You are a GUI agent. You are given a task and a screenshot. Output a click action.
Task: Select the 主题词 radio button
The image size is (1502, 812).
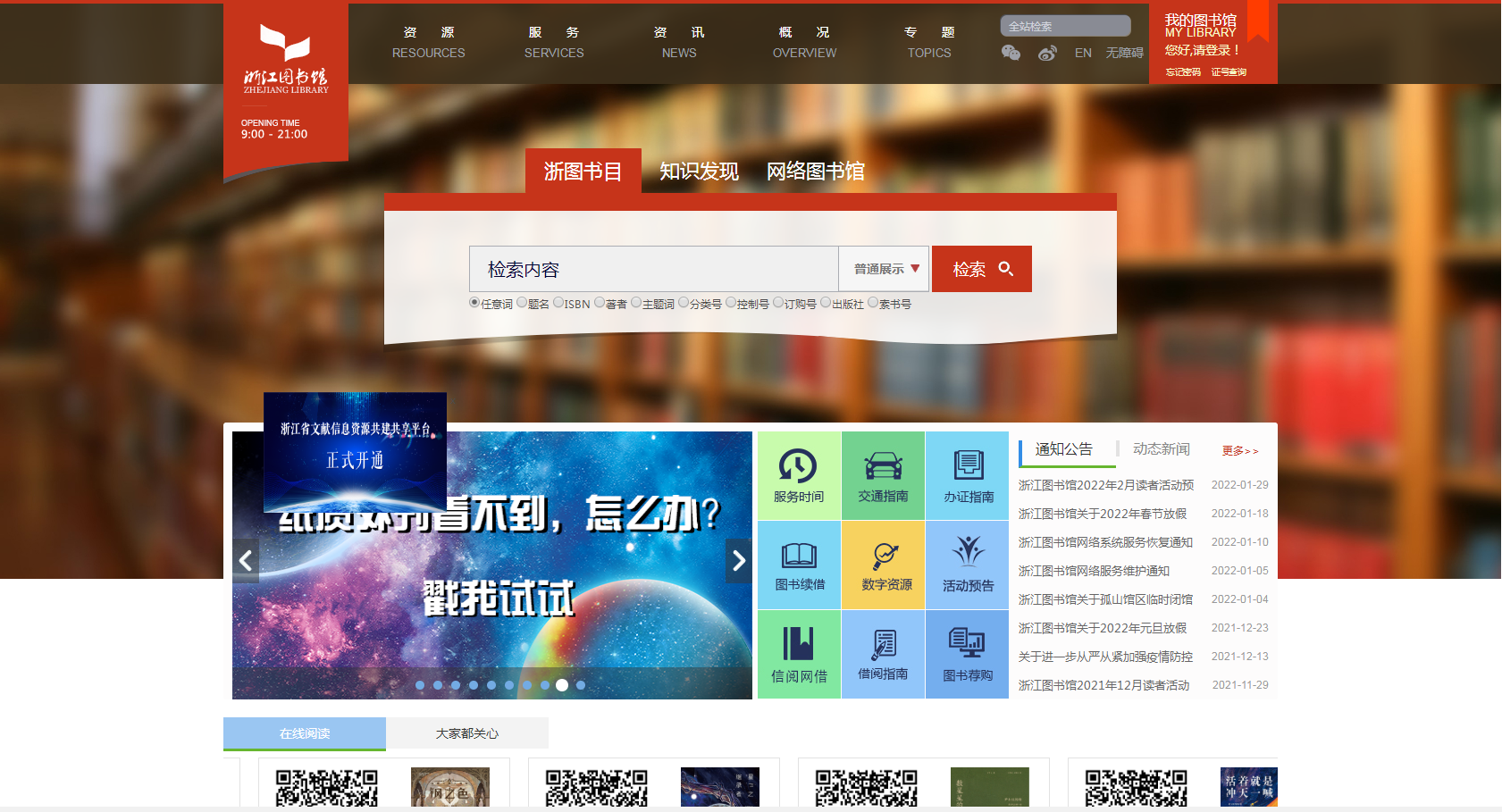coord(636,303)
